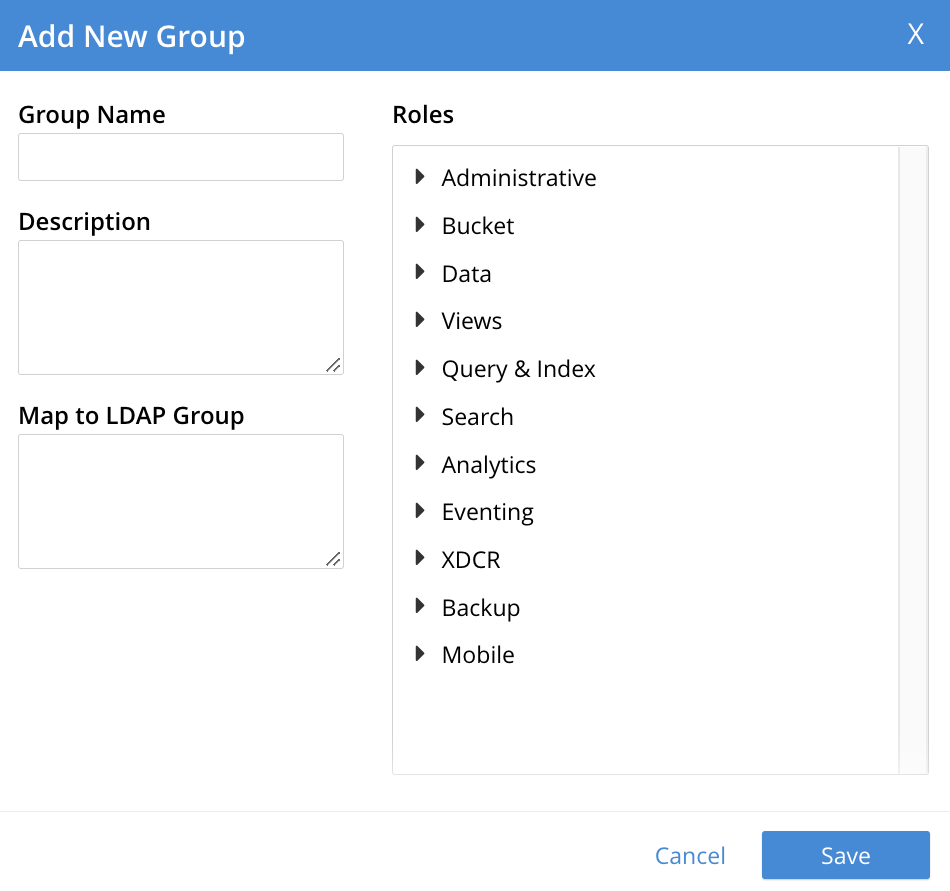Expand the Analytics roles section
This screenshot has width=950, height=891.
coord(419,463)
